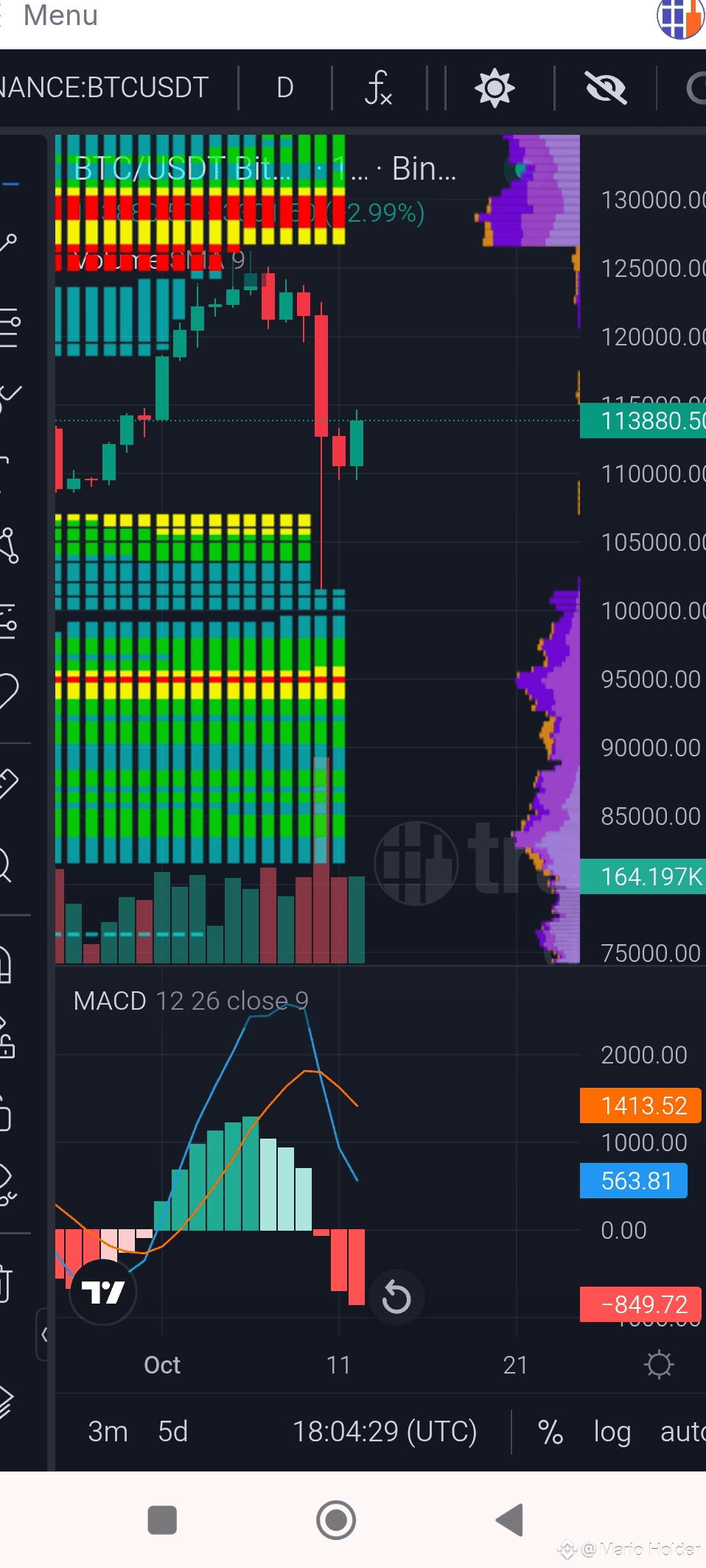Viewport: 706px width, 1568px height.
Task: Click the MACD 12 26 close 9 legend
Action: coord(191,1000)
